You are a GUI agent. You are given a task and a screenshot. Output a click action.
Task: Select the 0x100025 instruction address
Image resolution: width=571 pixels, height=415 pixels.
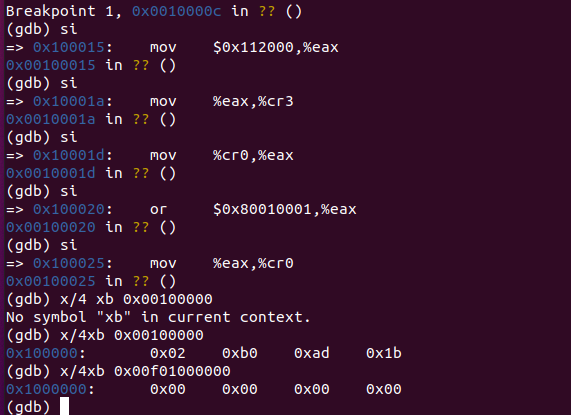point(68,263)
